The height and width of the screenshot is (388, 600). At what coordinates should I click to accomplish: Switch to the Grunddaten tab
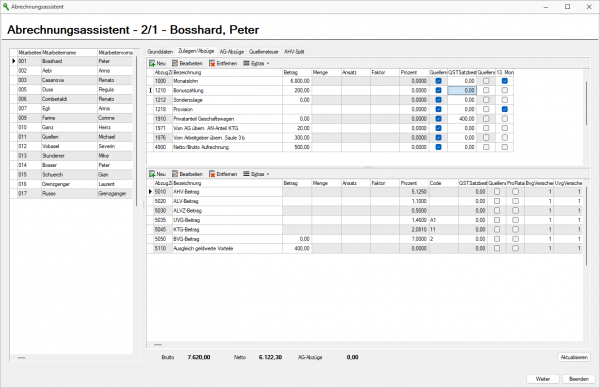click(x=160, y=52)
